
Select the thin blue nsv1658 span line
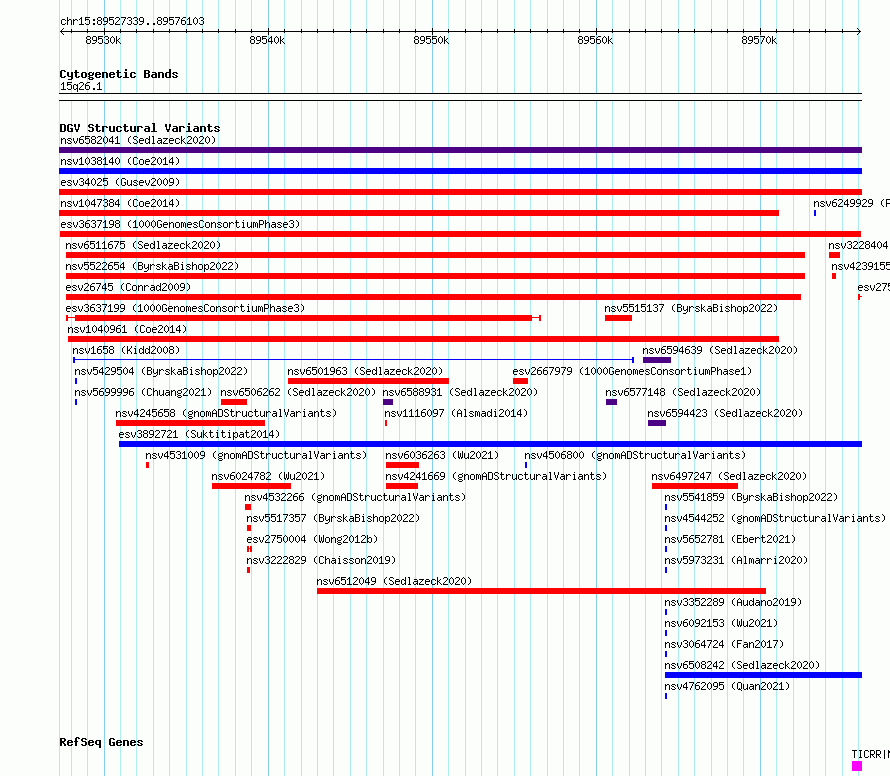point(353,360)
